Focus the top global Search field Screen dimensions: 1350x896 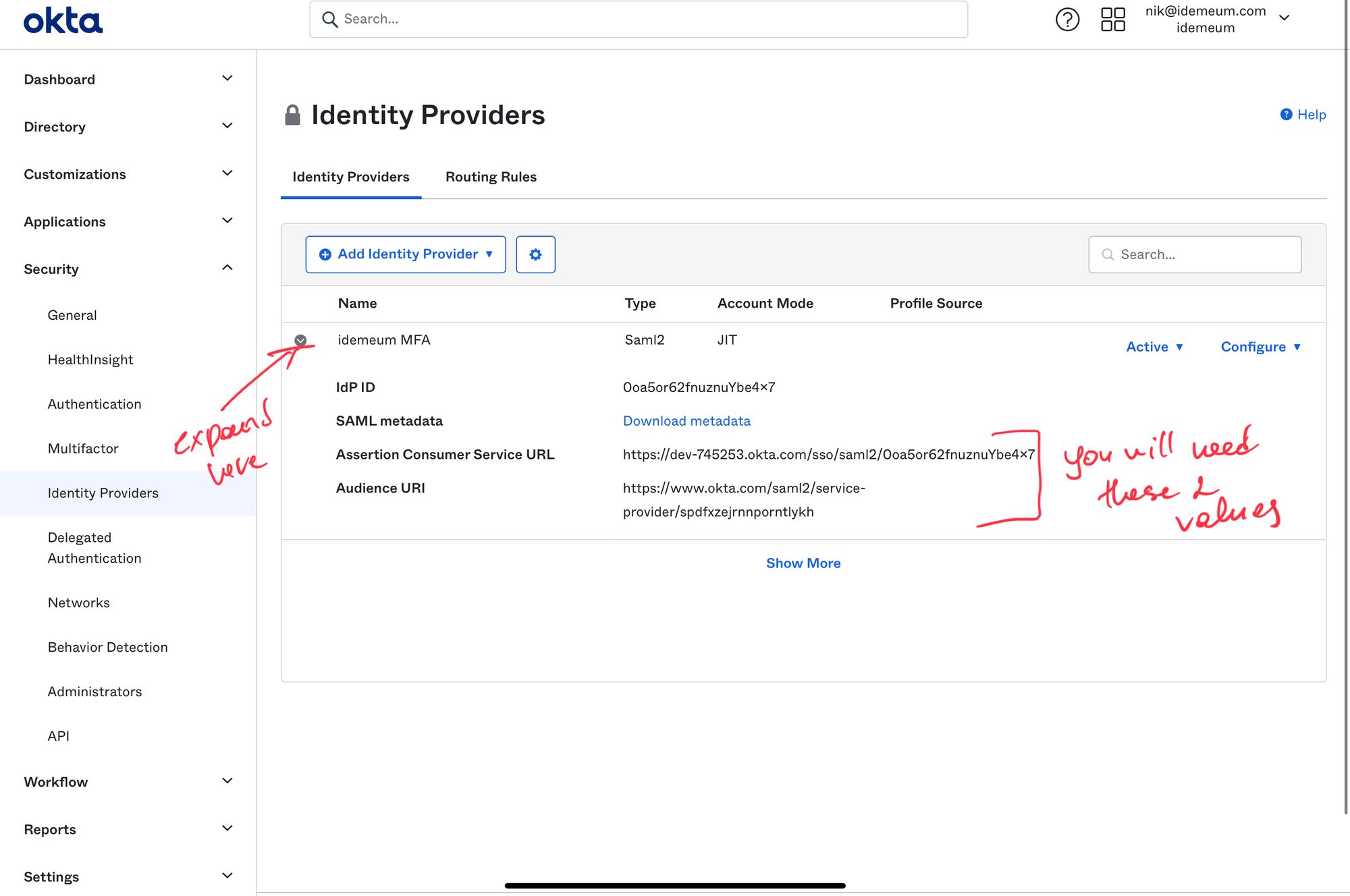(x=639, y=19)
